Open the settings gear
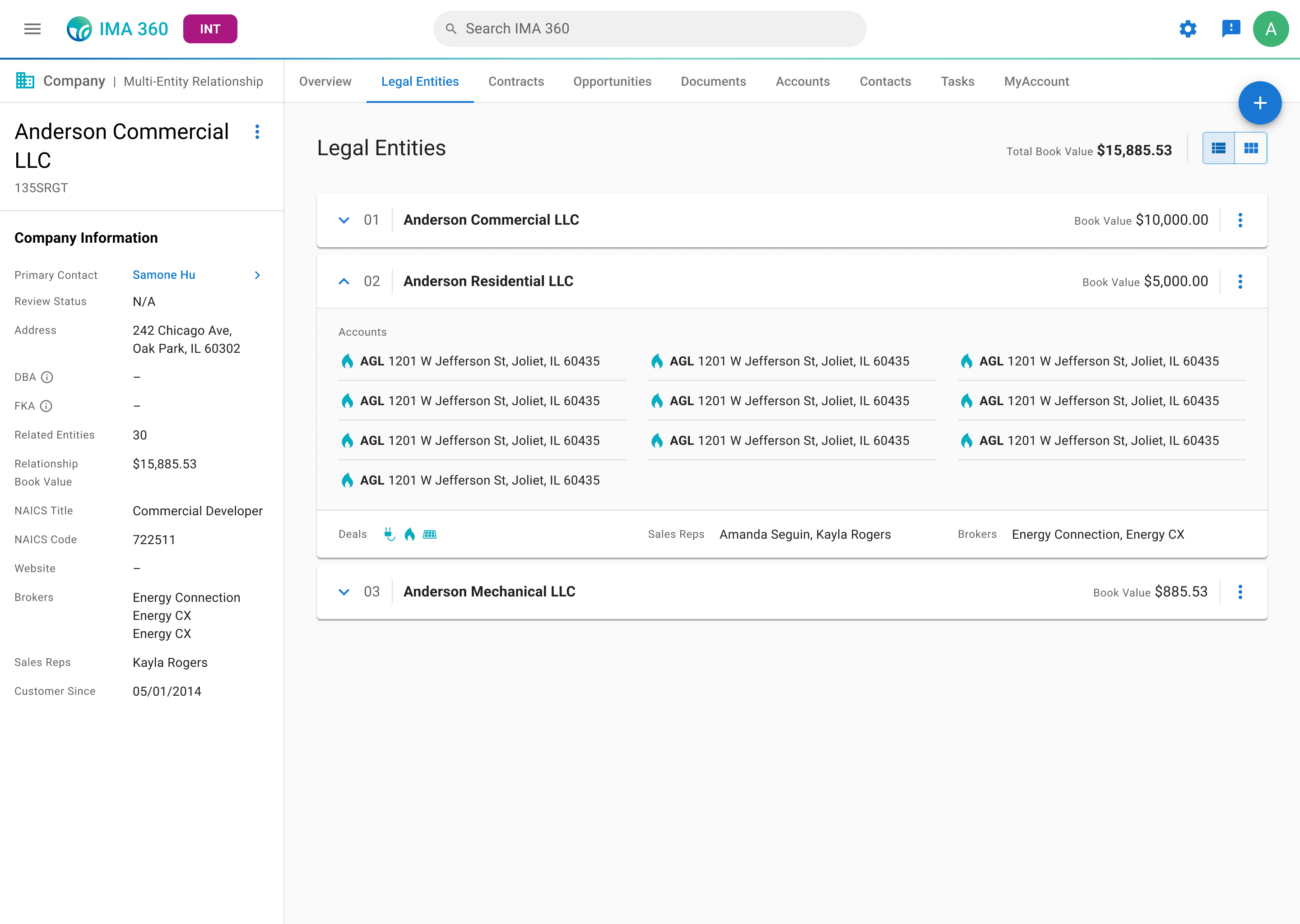The width and height of the screenshot is (1300, 924). [x=1188, y=29]
